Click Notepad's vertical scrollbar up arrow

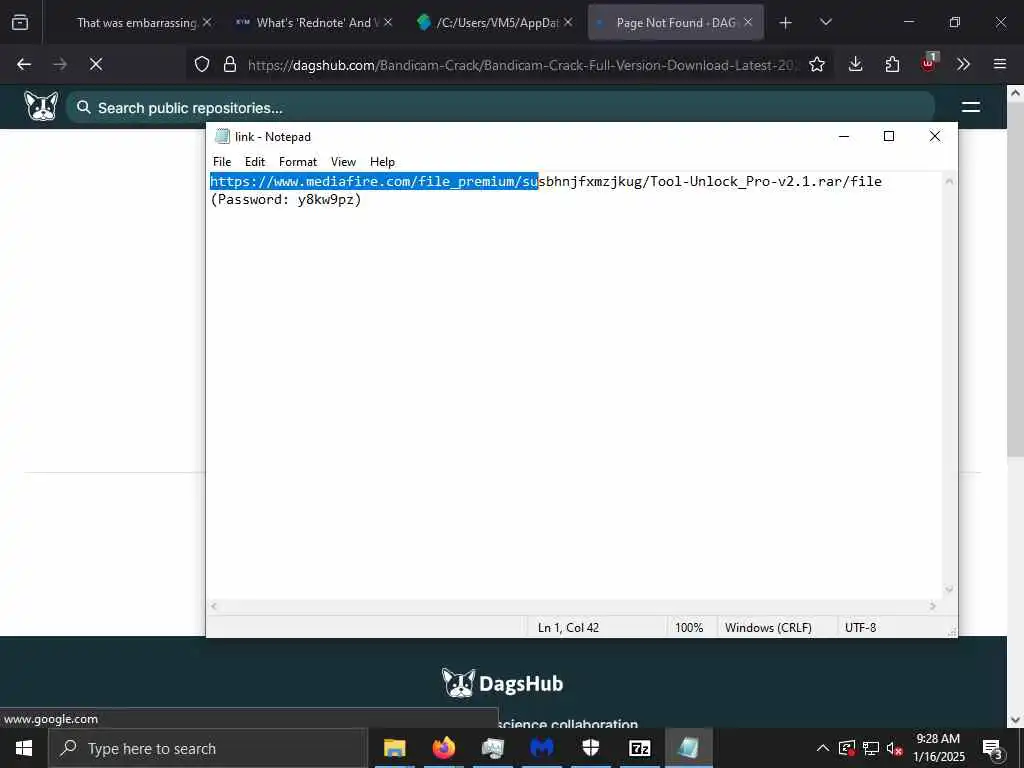click(x=950, y=181)
